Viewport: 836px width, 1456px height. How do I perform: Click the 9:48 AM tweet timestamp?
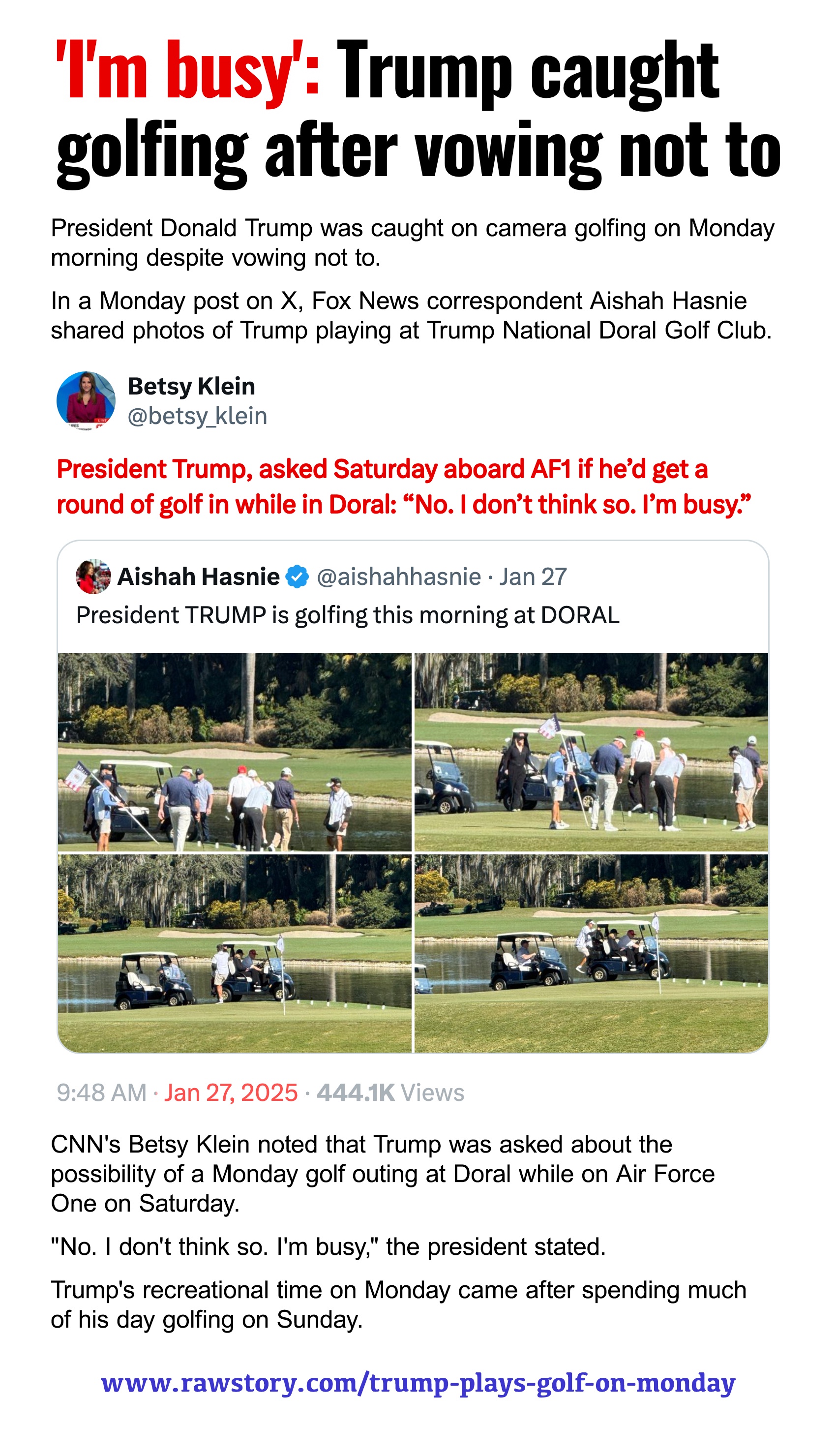(x=102, y=1093)
